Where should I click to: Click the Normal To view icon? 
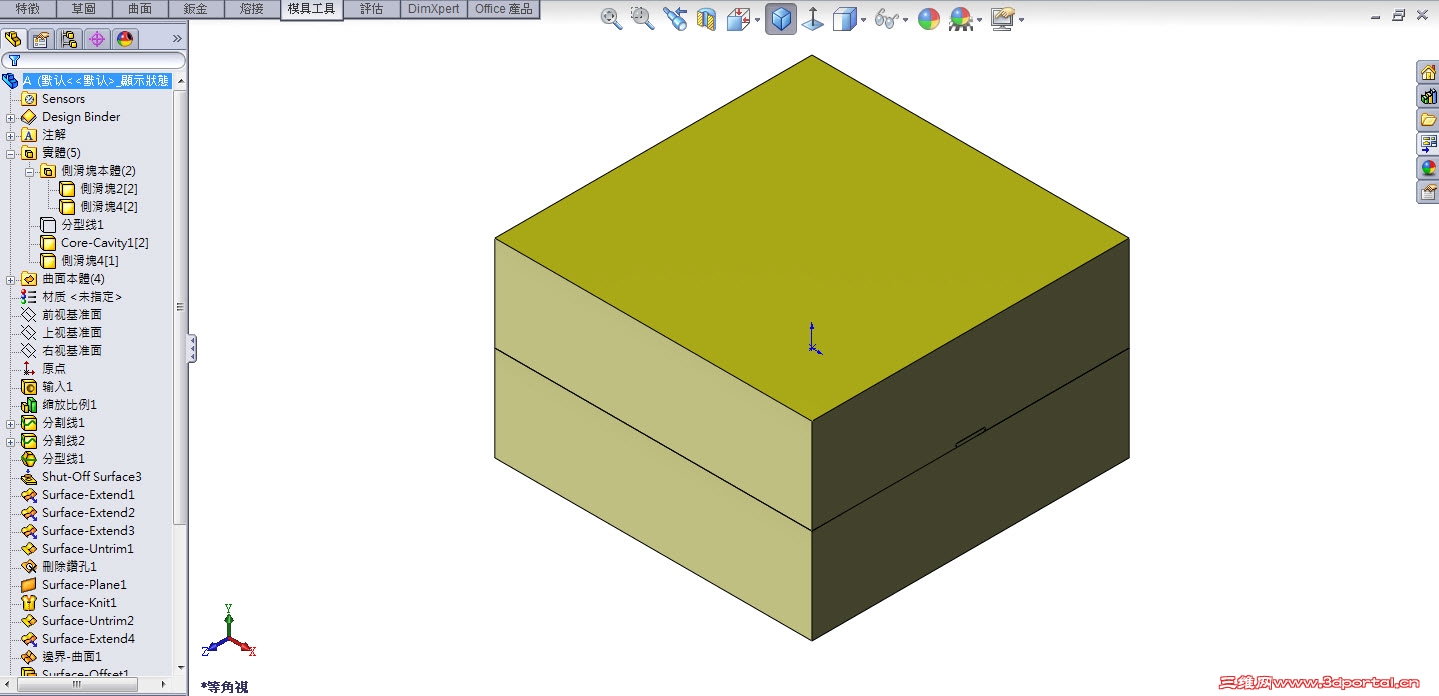(x=813, y=19)
